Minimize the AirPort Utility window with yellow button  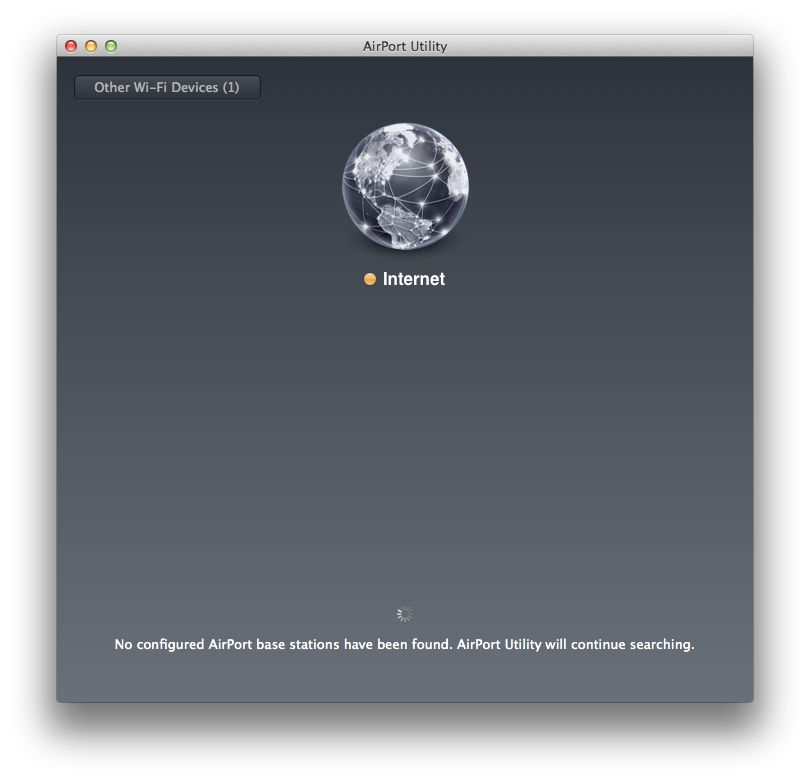[x=91, y=46]
